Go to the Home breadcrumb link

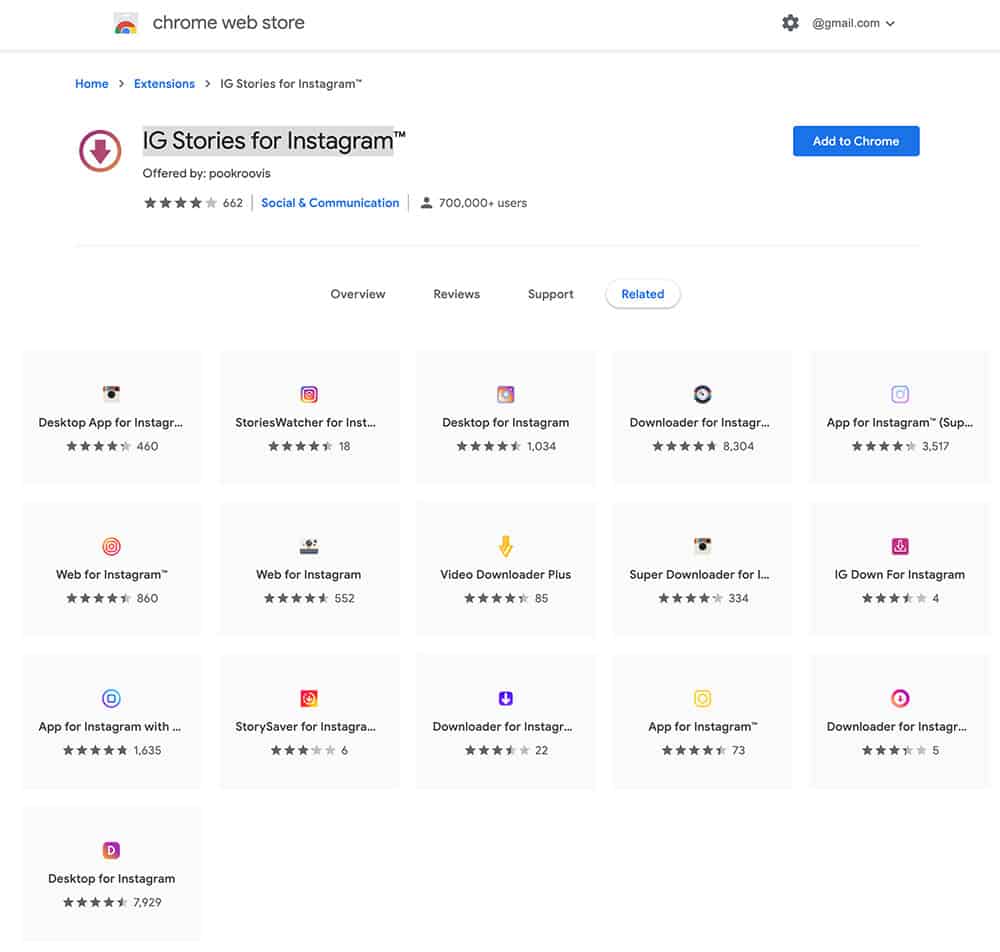click(92, 84)
